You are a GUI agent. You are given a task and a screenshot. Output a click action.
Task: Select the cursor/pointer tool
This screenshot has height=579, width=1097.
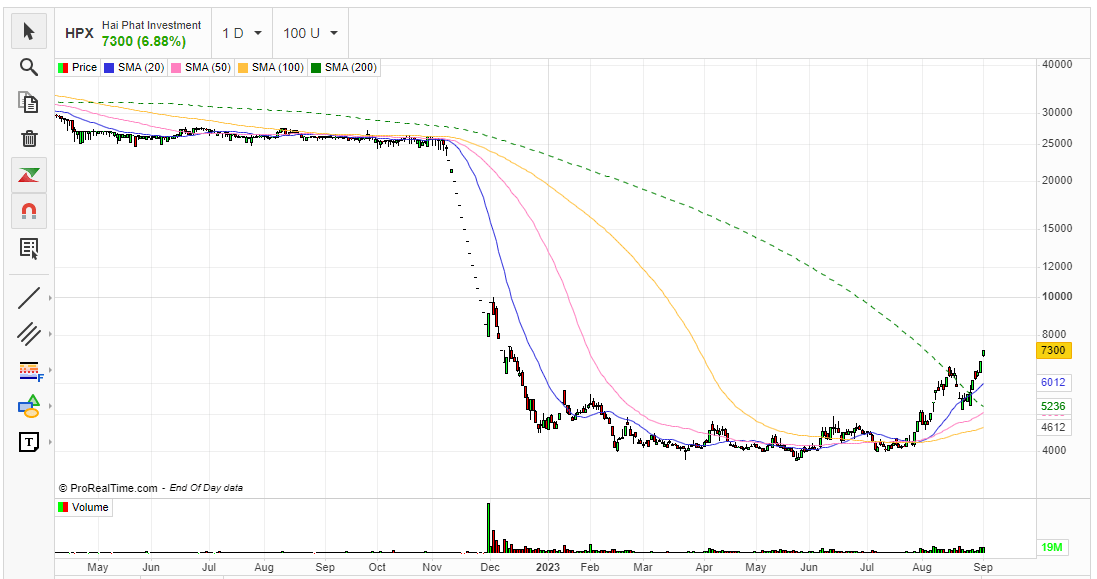point(29,31)
